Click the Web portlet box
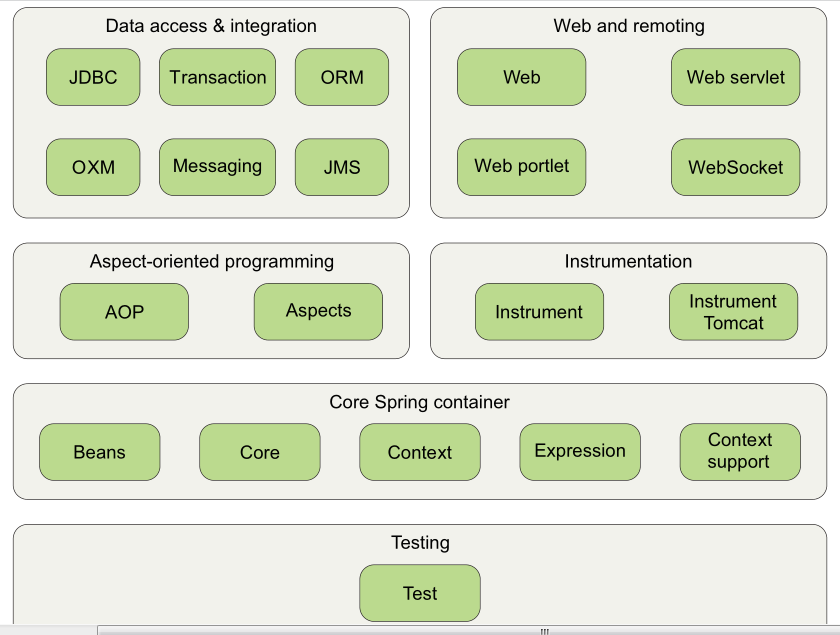 (521, 167)
